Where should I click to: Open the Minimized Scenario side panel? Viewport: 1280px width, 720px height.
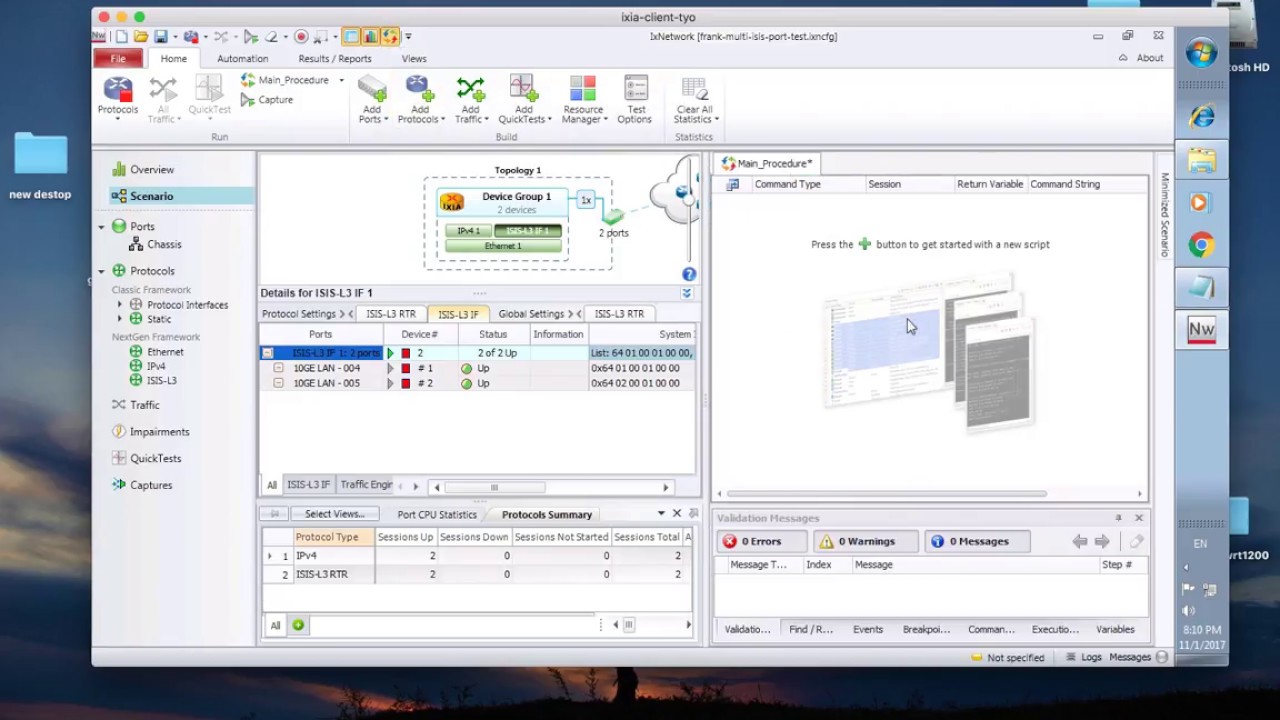tap(1164, 215)
